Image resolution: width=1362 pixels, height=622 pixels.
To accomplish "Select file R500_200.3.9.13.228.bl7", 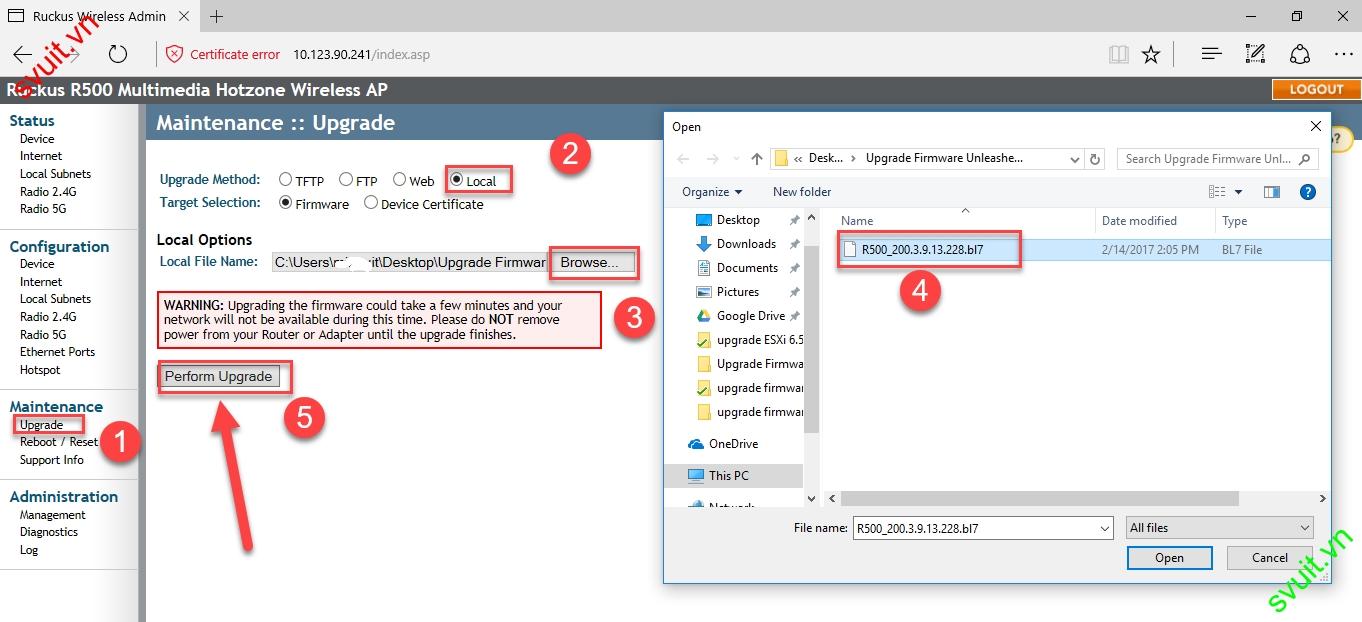I will point(922,250).
